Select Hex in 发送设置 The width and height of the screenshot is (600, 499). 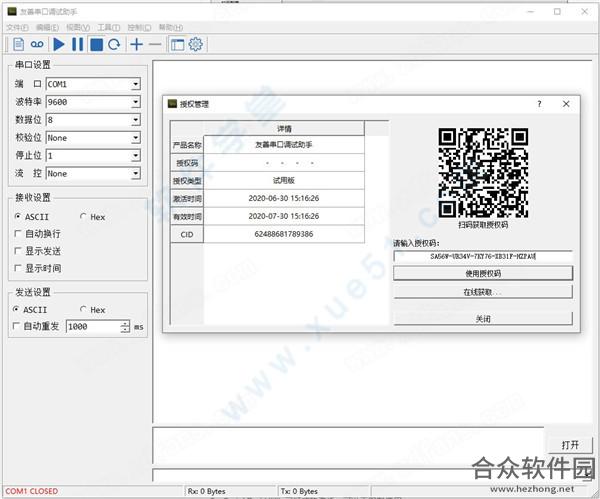coord(92,309)
